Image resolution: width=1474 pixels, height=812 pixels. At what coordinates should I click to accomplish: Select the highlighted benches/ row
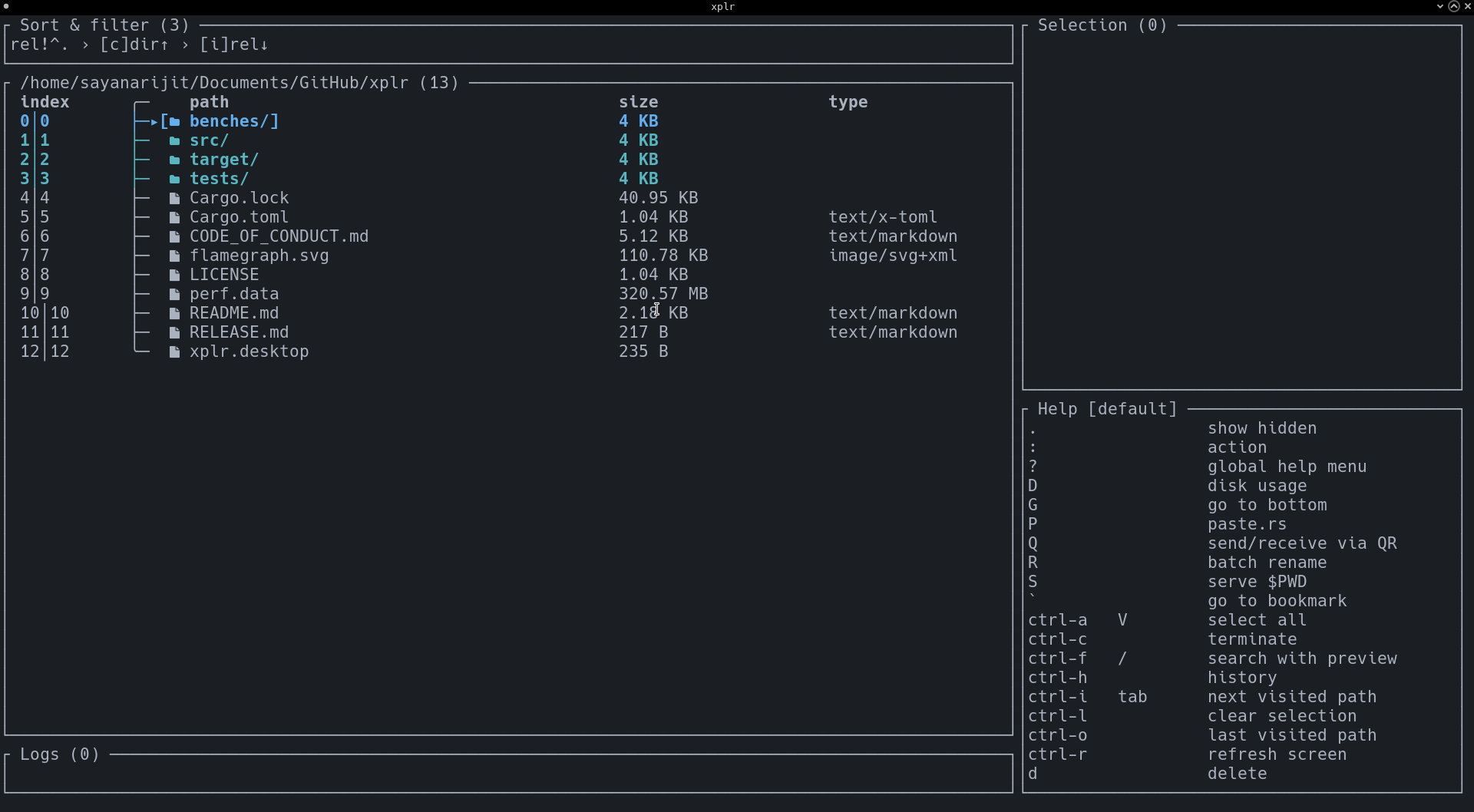click(234, 120)
